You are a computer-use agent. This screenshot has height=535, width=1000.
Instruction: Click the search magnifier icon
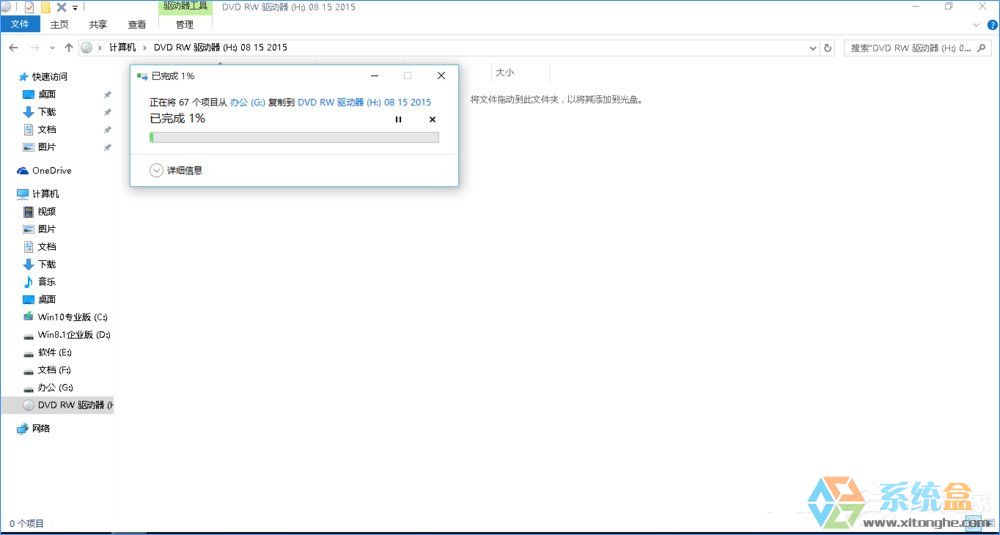click(x=982, y=48)
